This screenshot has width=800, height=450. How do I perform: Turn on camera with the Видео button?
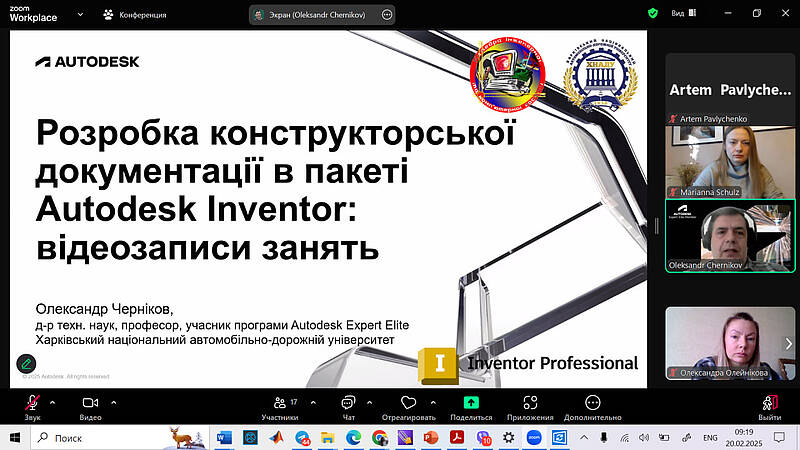coord(90,408)
